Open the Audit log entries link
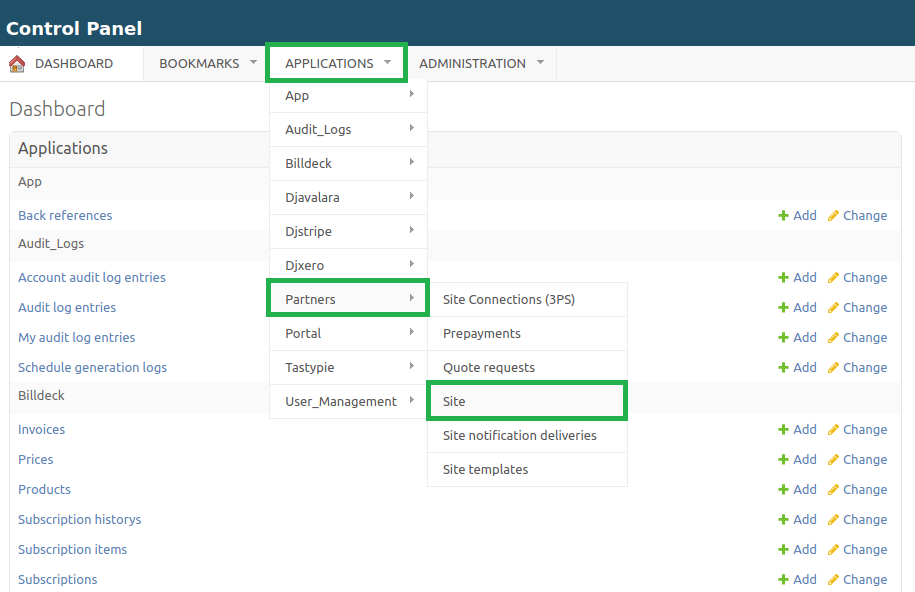Image resolution: width=915 pixels, height=592 pixels. coord(67,308)
